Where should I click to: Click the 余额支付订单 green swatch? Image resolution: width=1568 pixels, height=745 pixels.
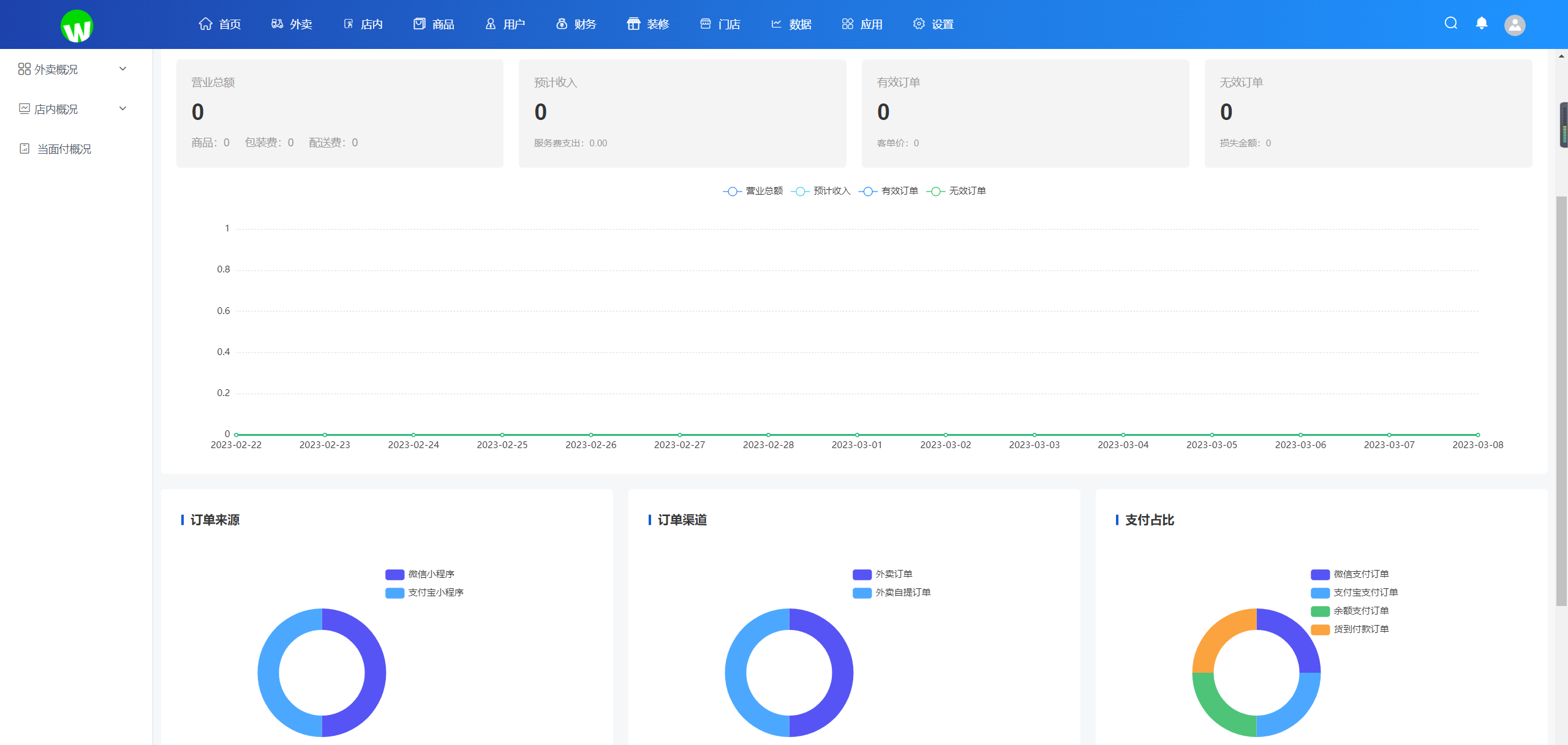coord(1320,612)
